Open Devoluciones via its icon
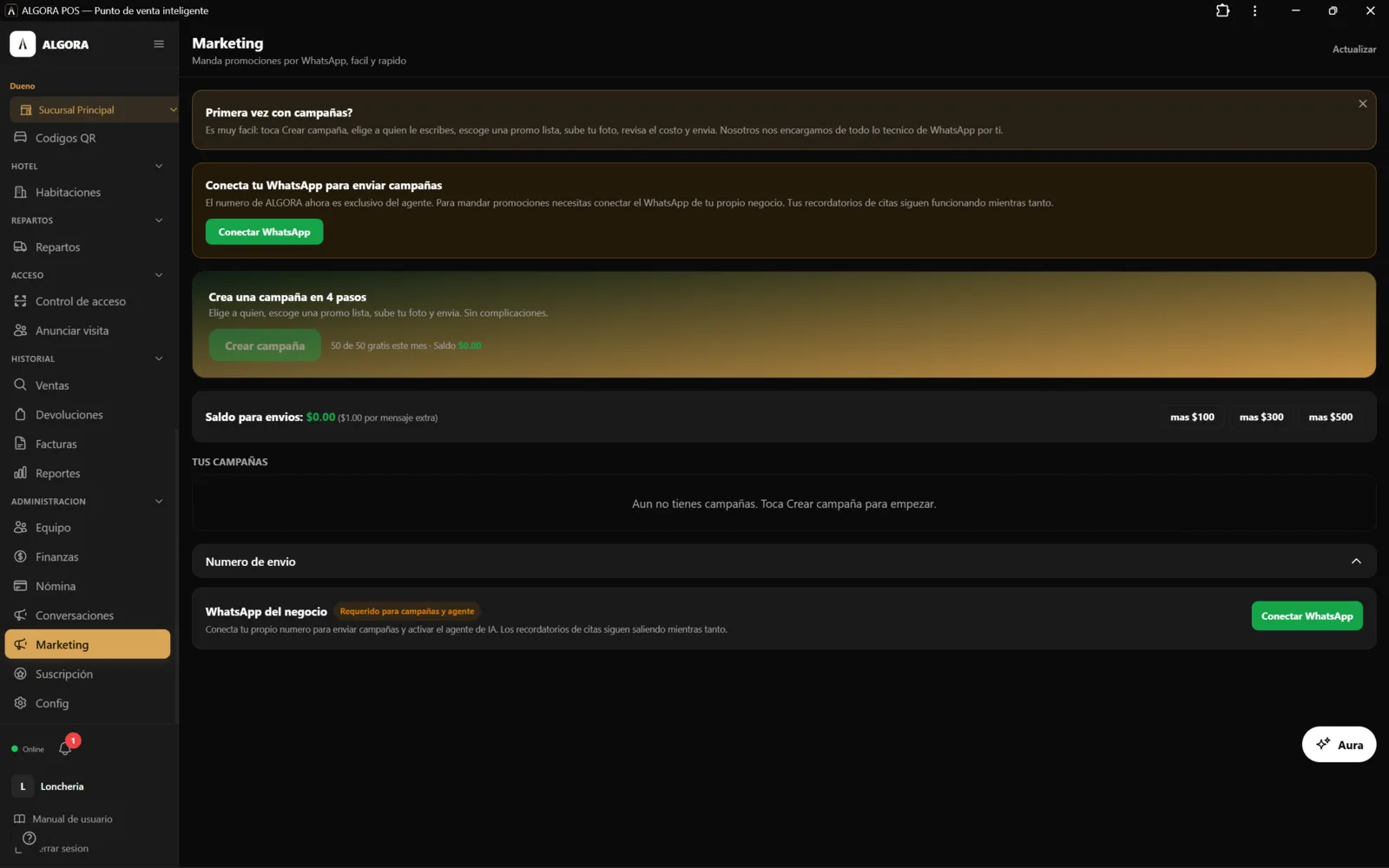1389x868 pixels. click(20, 414)
